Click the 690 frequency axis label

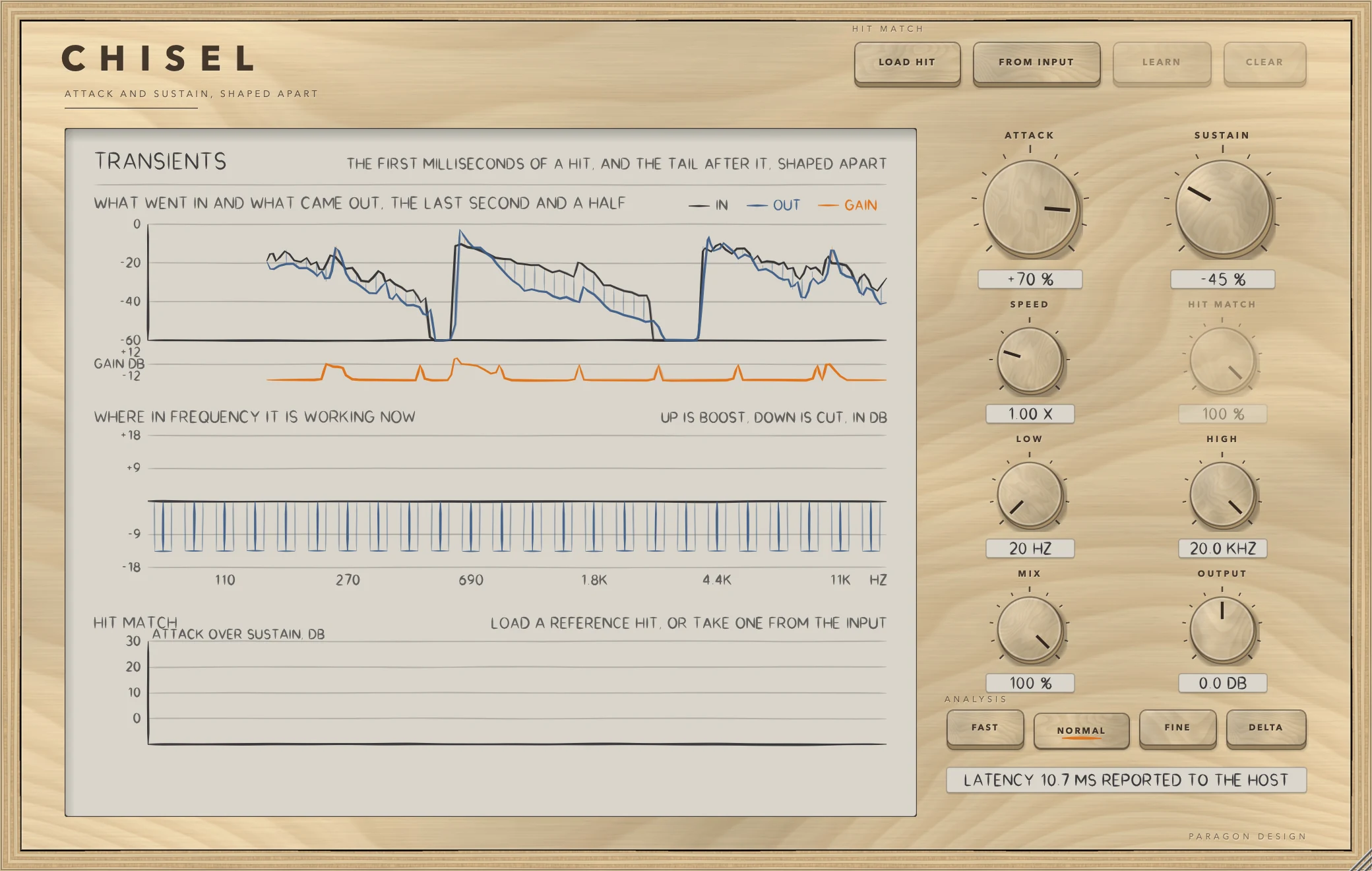[x=471, y=580]
